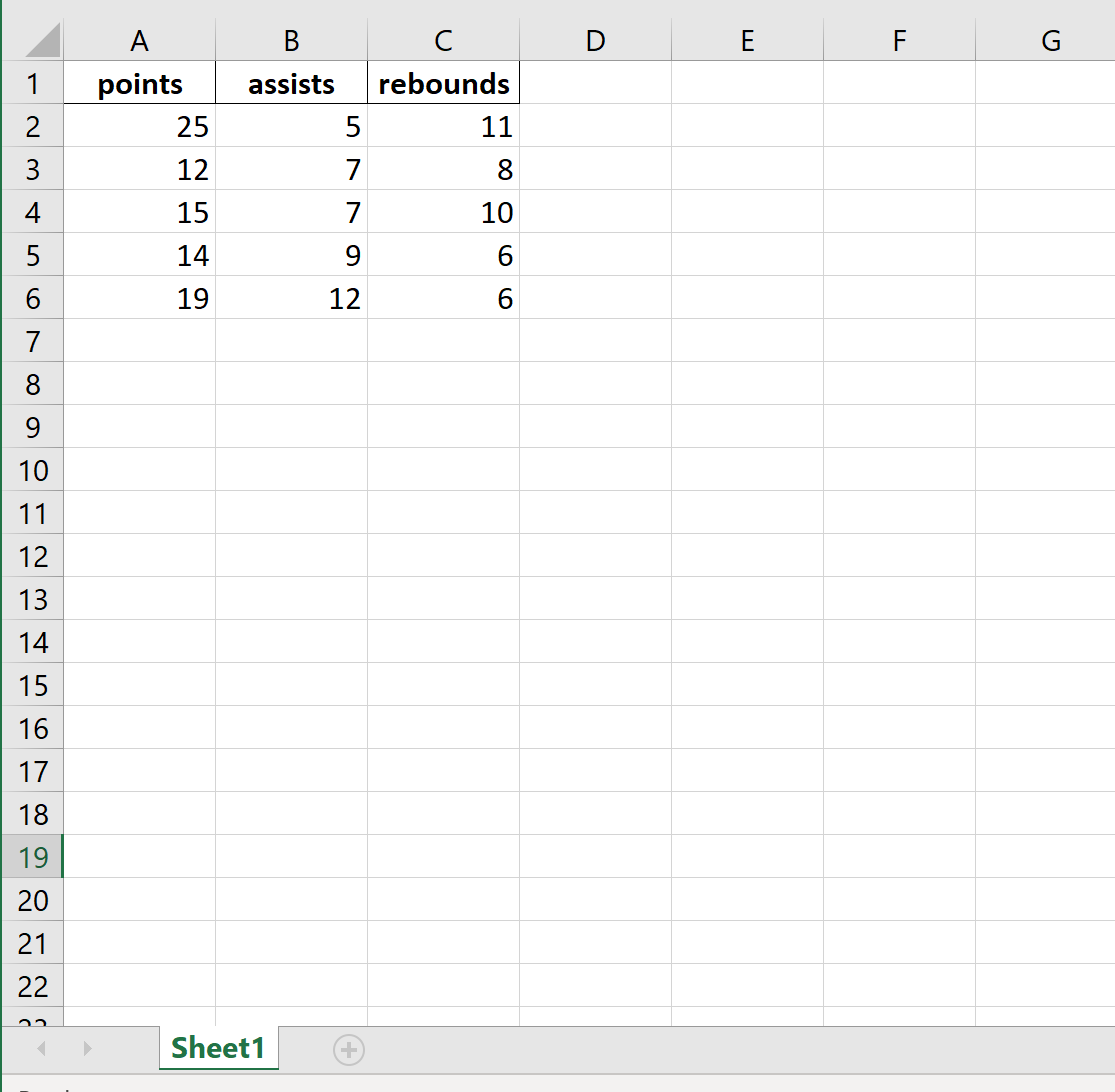Select cell containing 25 in points column
Image resolution: width=1115 pixels, height=1092 pixels.
(139, 126)
